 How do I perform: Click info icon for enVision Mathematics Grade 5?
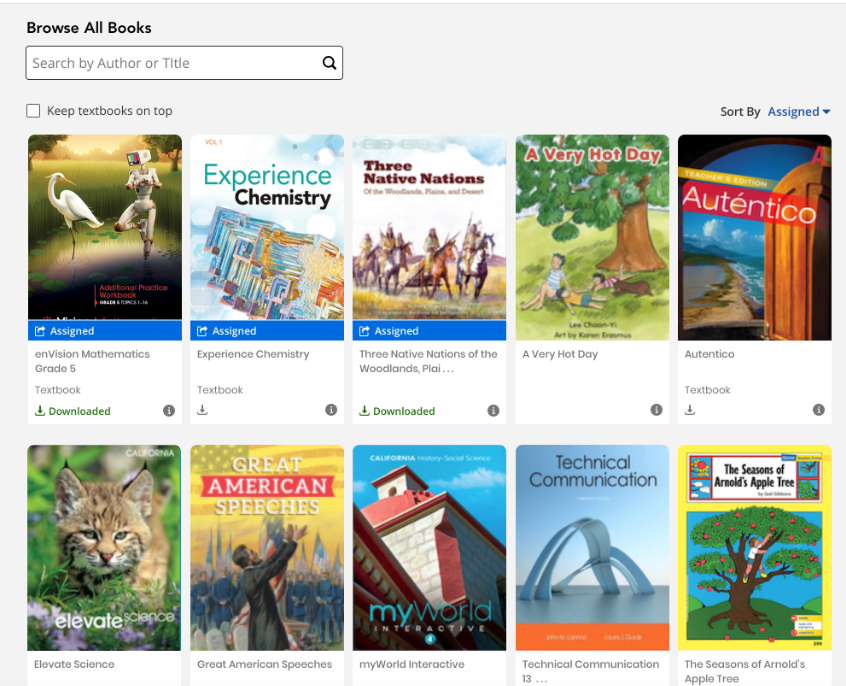(x=169, y=411)
